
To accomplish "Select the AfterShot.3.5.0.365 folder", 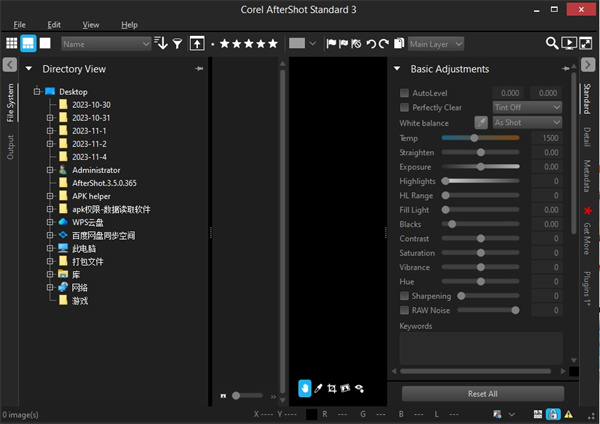I will (x=104, y=183).
